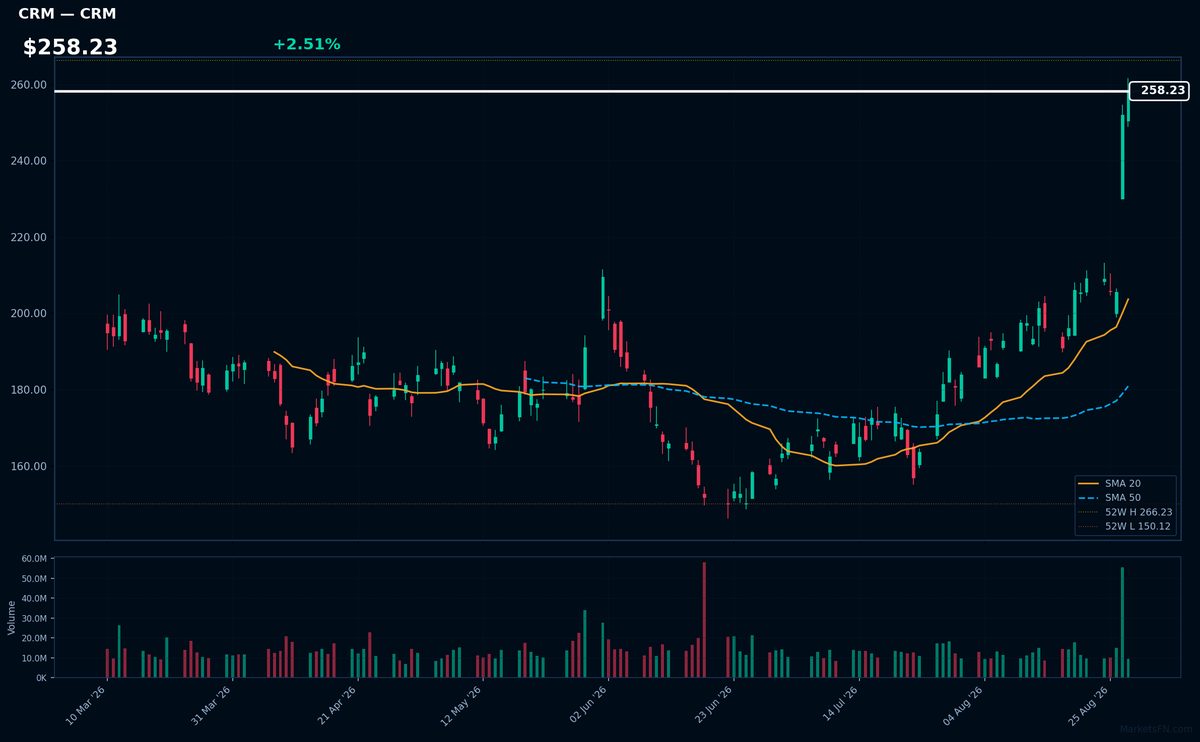The width and height of the screenshot is (1200, 742).
Task: Click the 10 Mar '26 date label
Action: (x=84, y=706)
